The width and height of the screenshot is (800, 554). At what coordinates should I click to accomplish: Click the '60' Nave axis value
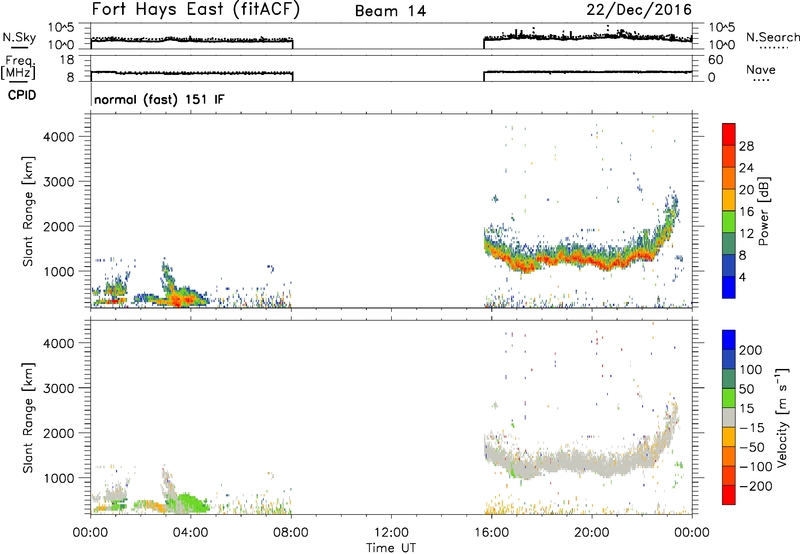716,60
